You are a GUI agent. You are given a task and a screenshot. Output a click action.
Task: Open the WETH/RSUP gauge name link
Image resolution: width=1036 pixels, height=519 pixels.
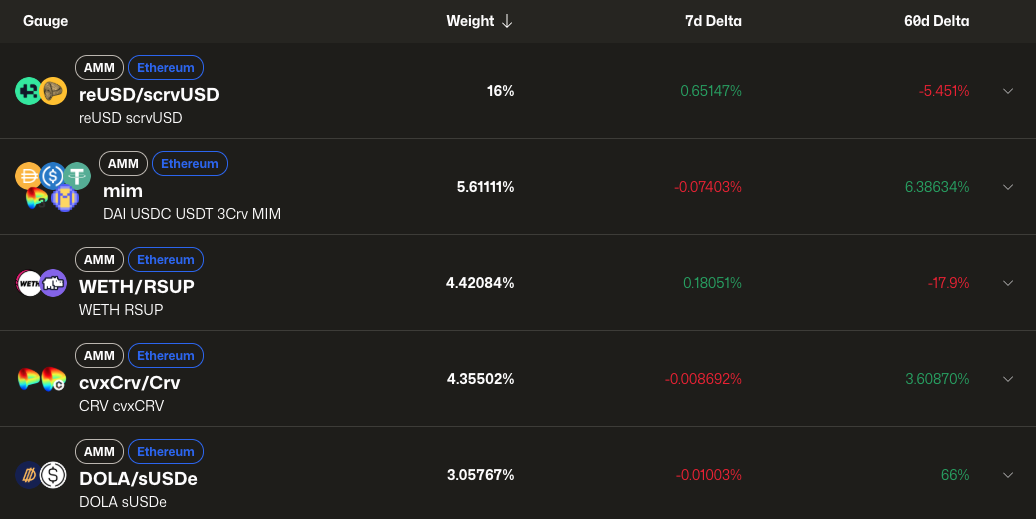coord(136,286)
